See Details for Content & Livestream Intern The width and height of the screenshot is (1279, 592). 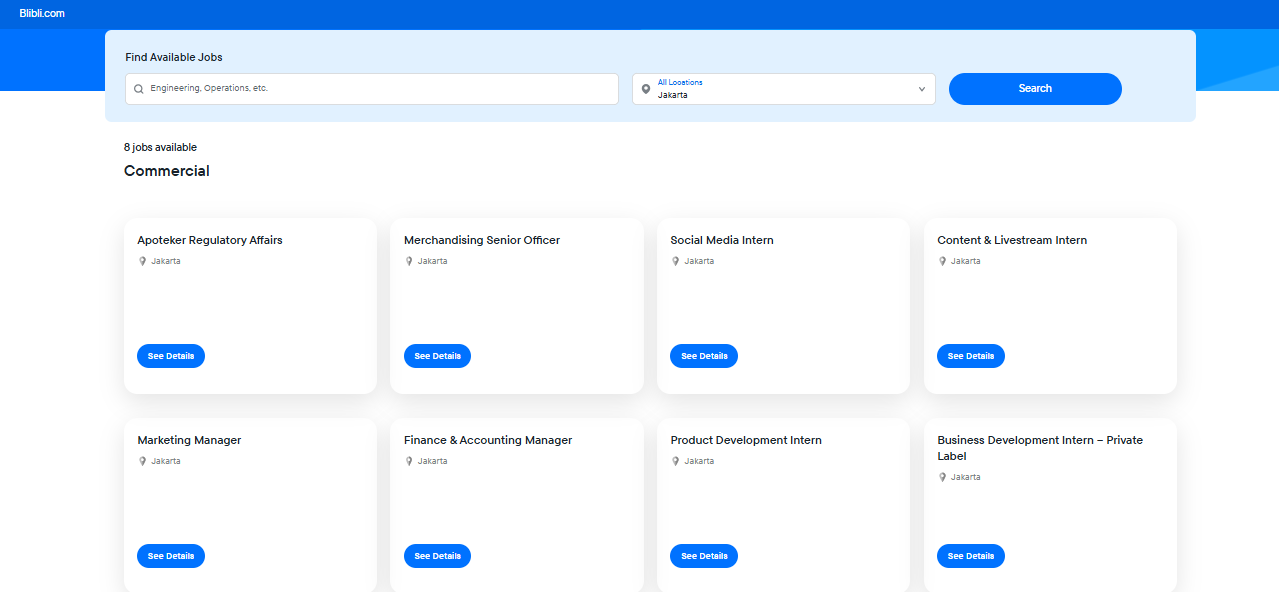coord(970,356)
